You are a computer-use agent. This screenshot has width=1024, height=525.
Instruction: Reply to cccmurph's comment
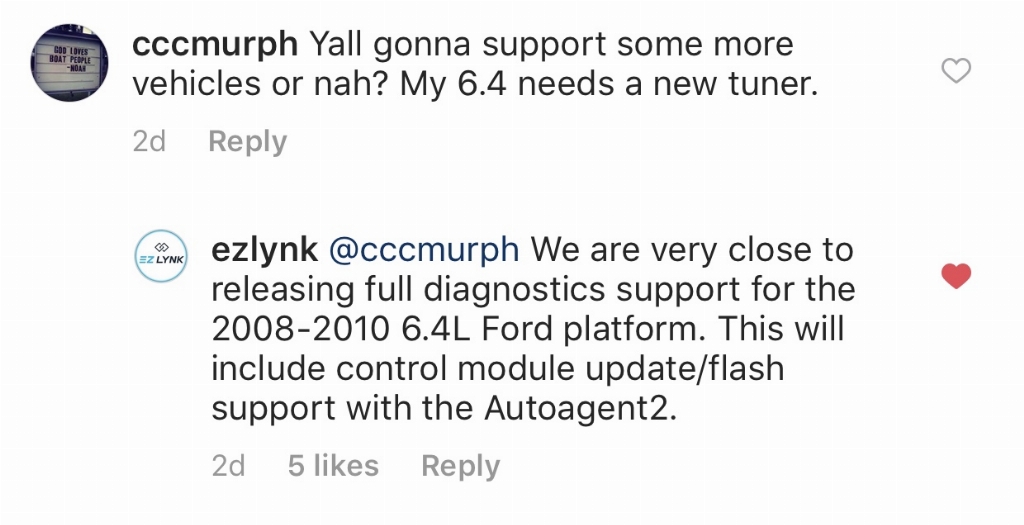[x=248, y=142]
